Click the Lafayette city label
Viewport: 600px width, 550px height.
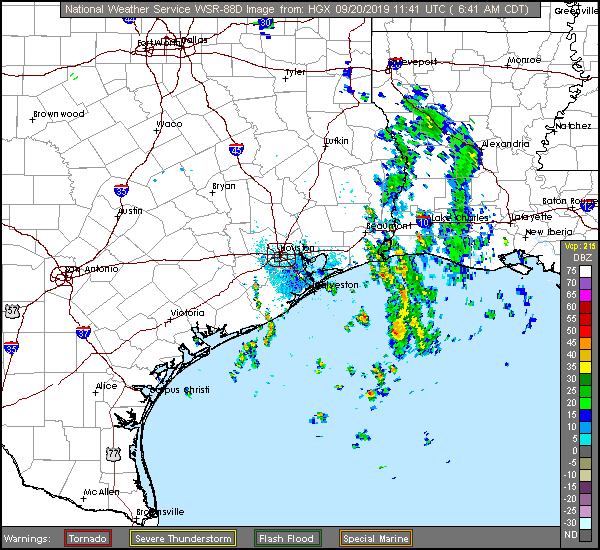[532, 217]
